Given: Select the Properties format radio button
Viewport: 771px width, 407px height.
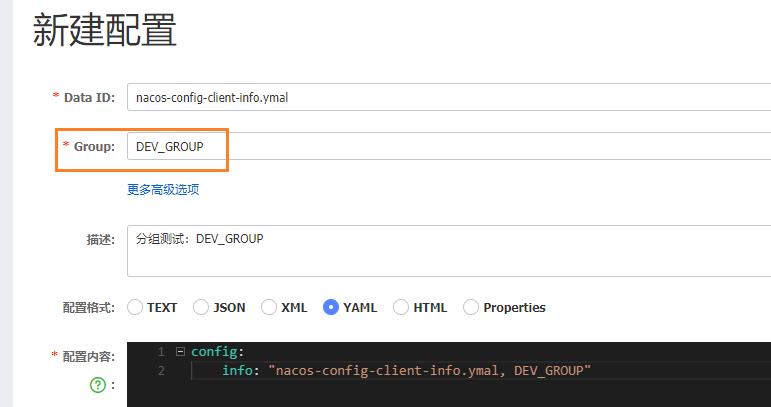Looking at the screenshot, I should point(471,307).
